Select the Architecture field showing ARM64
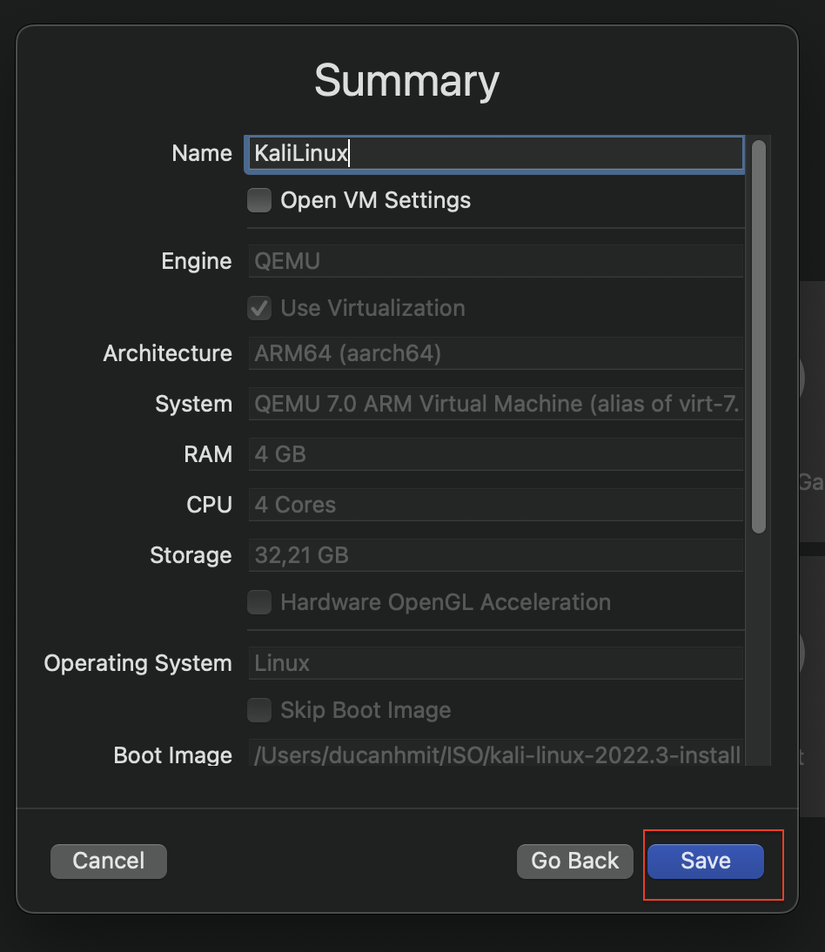The width and height of the screenshot is (825, 952). 494,353
